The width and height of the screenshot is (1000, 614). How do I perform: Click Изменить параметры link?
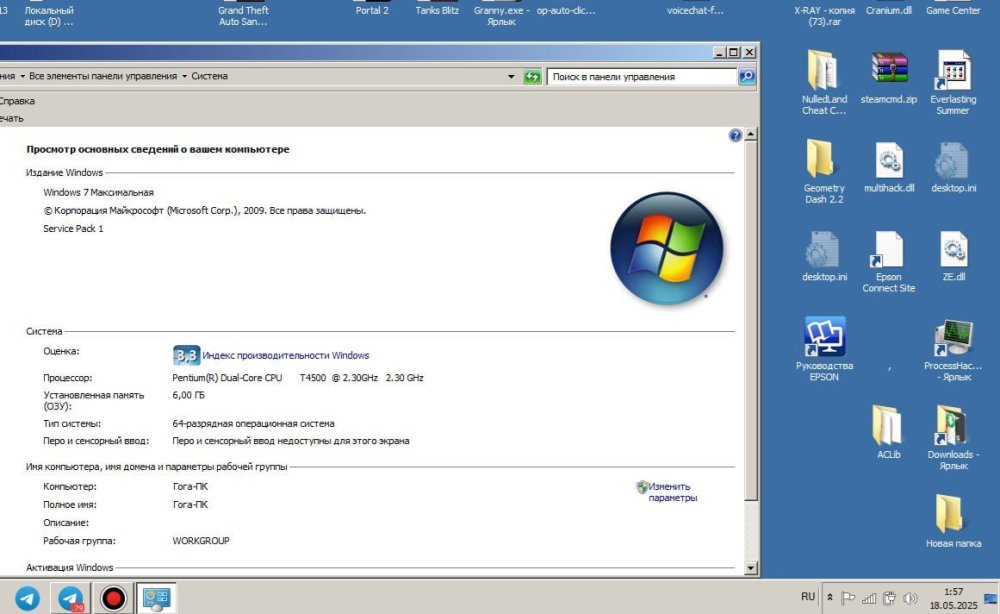[x=672, y=492]
